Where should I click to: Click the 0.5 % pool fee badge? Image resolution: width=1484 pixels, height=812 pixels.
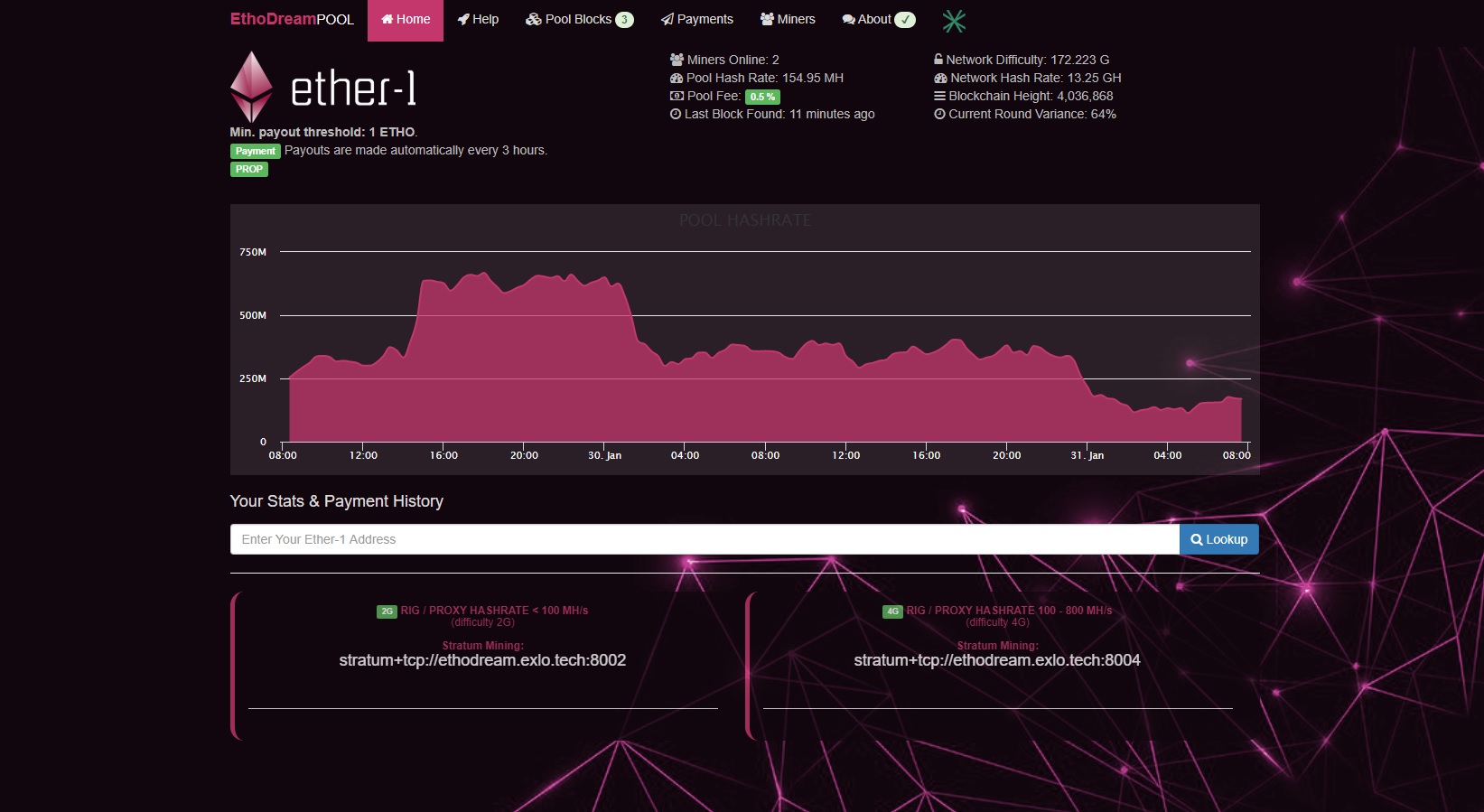[x=762, y=97]
